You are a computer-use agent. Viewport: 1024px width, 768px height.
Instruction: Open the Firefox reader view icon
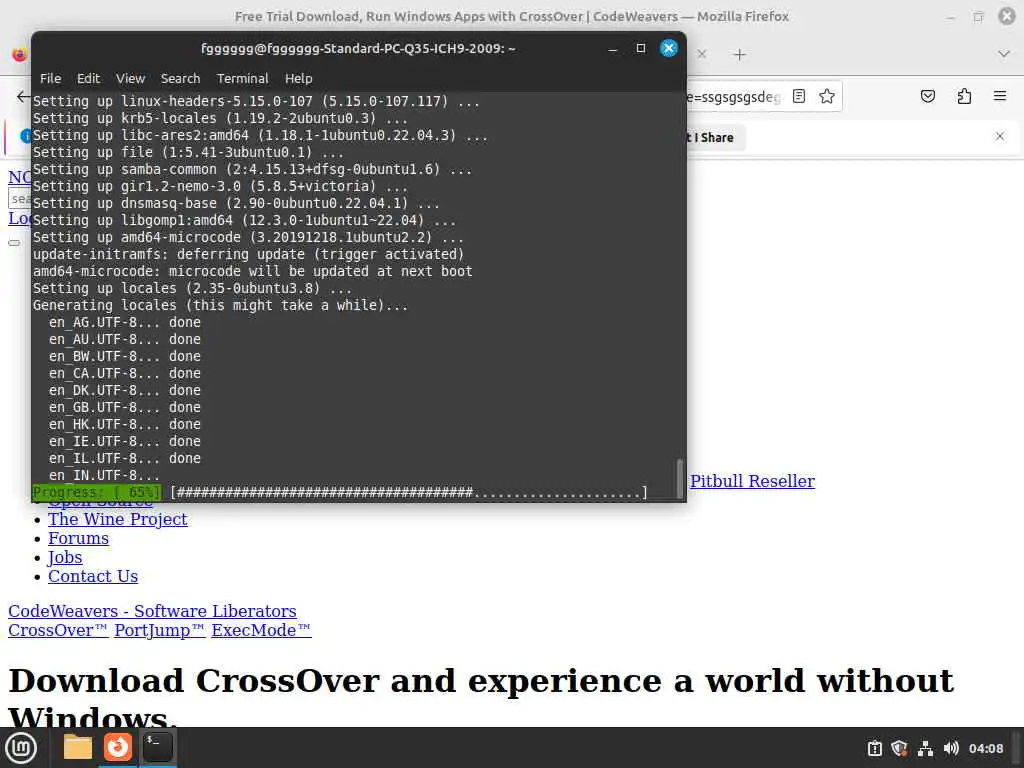799,97
